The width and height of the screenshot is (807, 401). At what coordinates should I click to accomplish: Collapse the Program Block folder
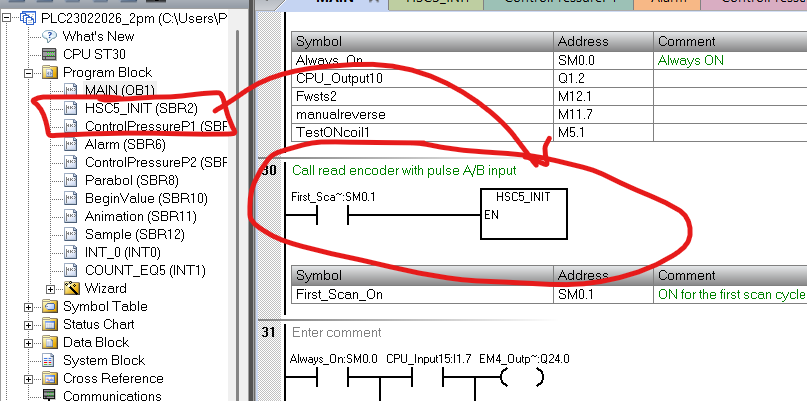click(x=29, y=72)
